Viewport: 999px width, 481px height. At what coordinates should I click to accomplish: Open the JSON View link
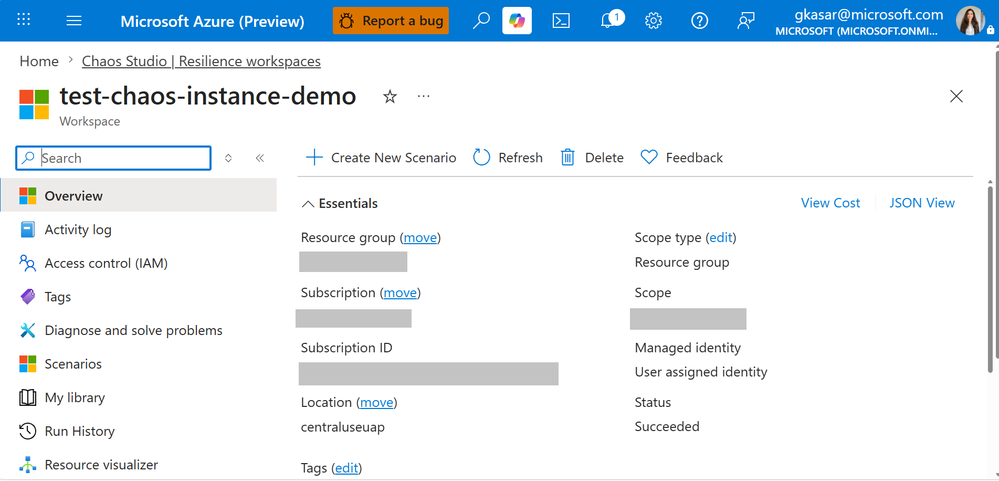(x=922, y=203)
